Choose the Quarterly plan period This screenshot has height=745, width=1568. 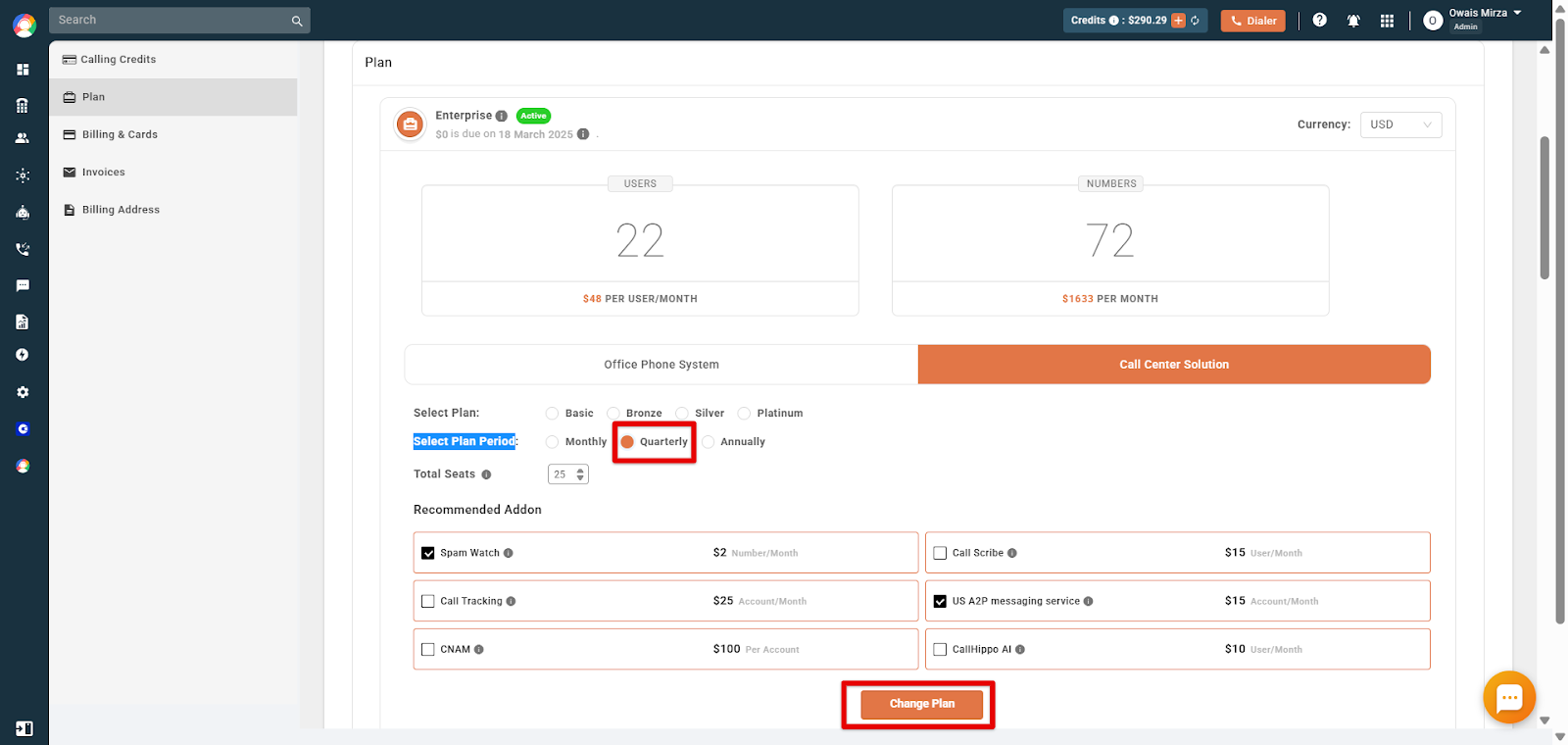click(x=627, y=442)
